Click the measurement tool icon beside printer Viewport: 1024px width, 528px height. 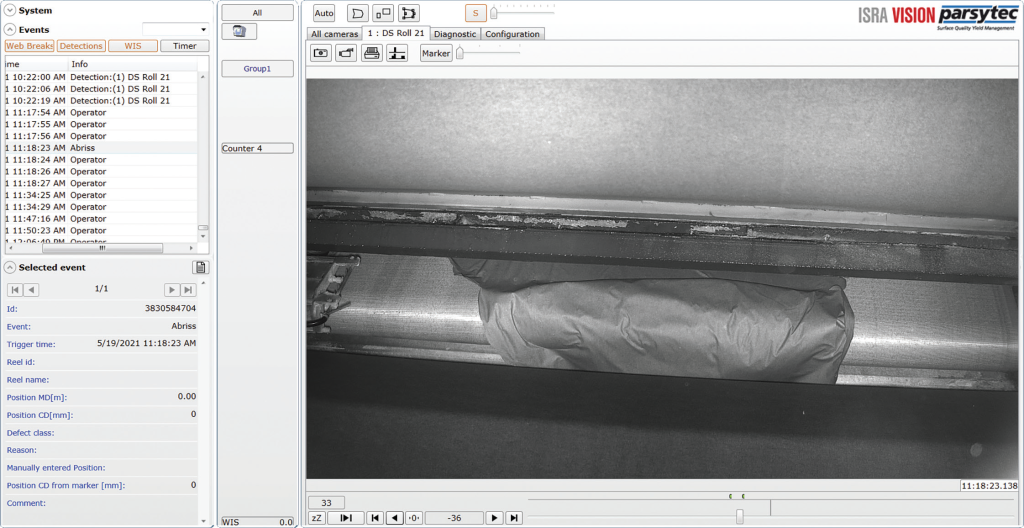398,54
